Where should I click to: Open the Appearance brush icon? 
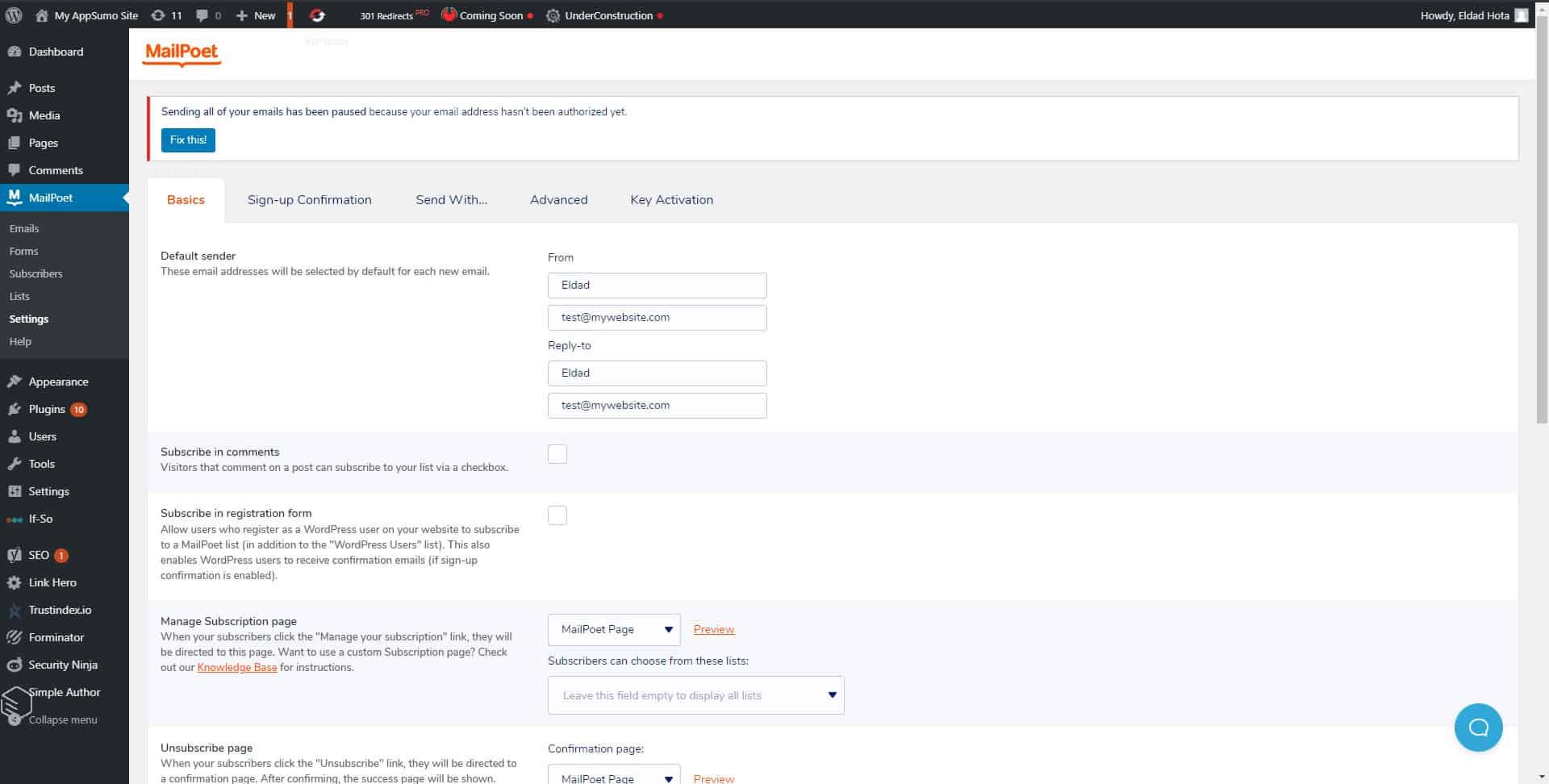click(14, 382)
